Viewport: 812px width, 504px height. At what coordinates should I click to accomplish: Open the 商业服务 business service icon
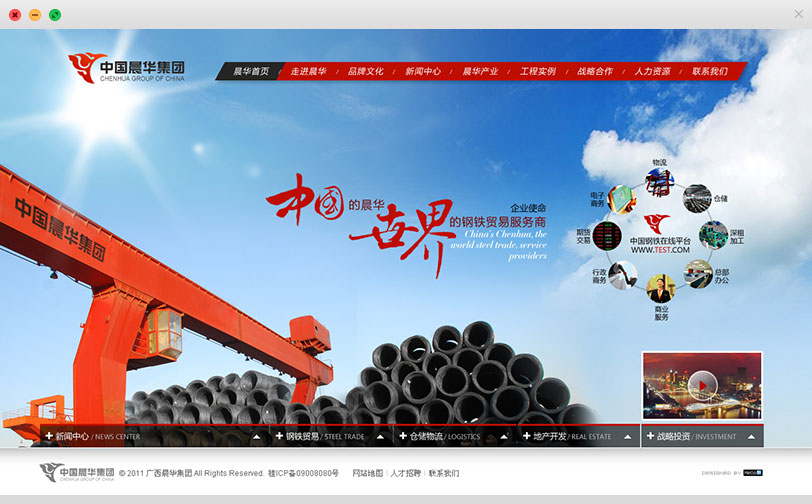click(x=660, y=289)
